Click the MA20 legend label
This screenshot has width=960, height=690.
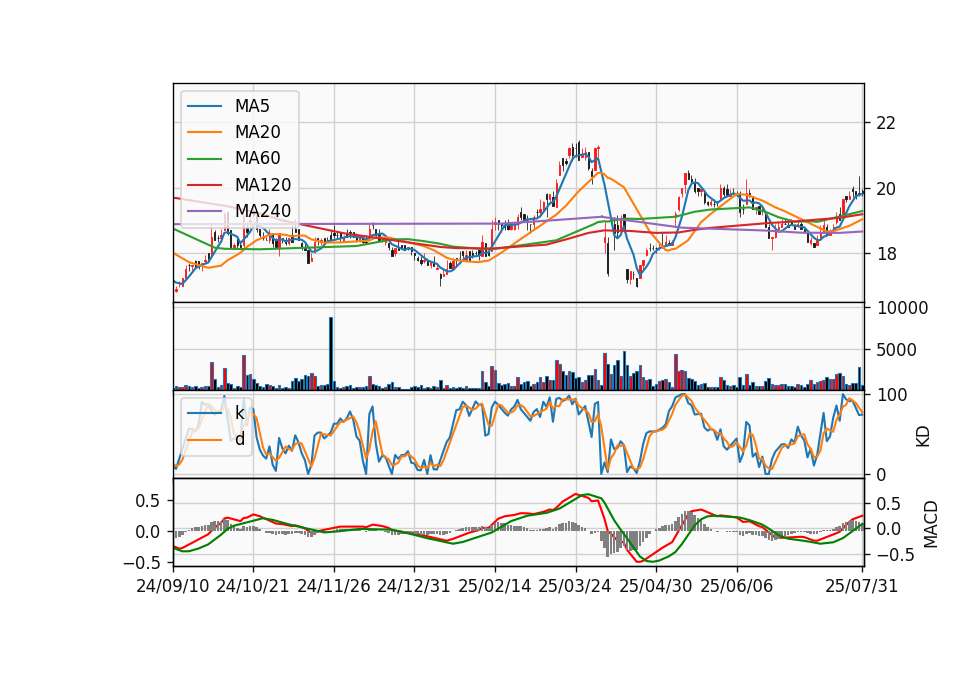pyautogui.click(x=258, y=132)
